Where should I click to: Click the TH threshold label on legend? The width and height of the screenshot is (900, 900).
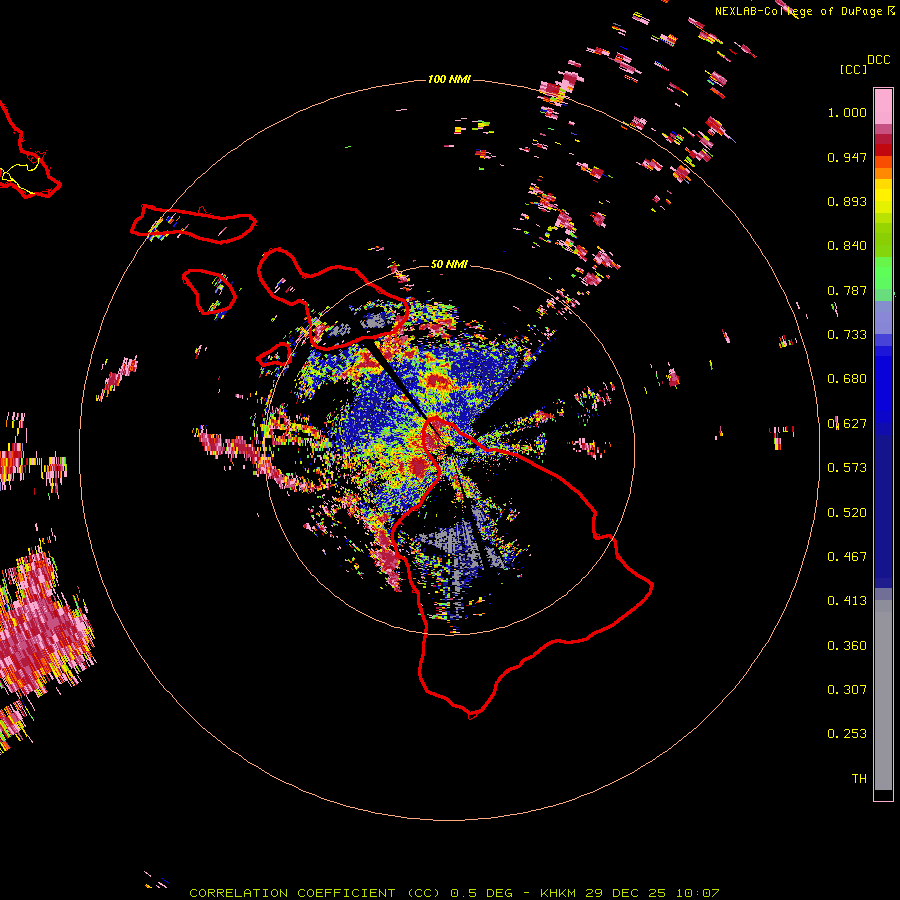[859, 779]
